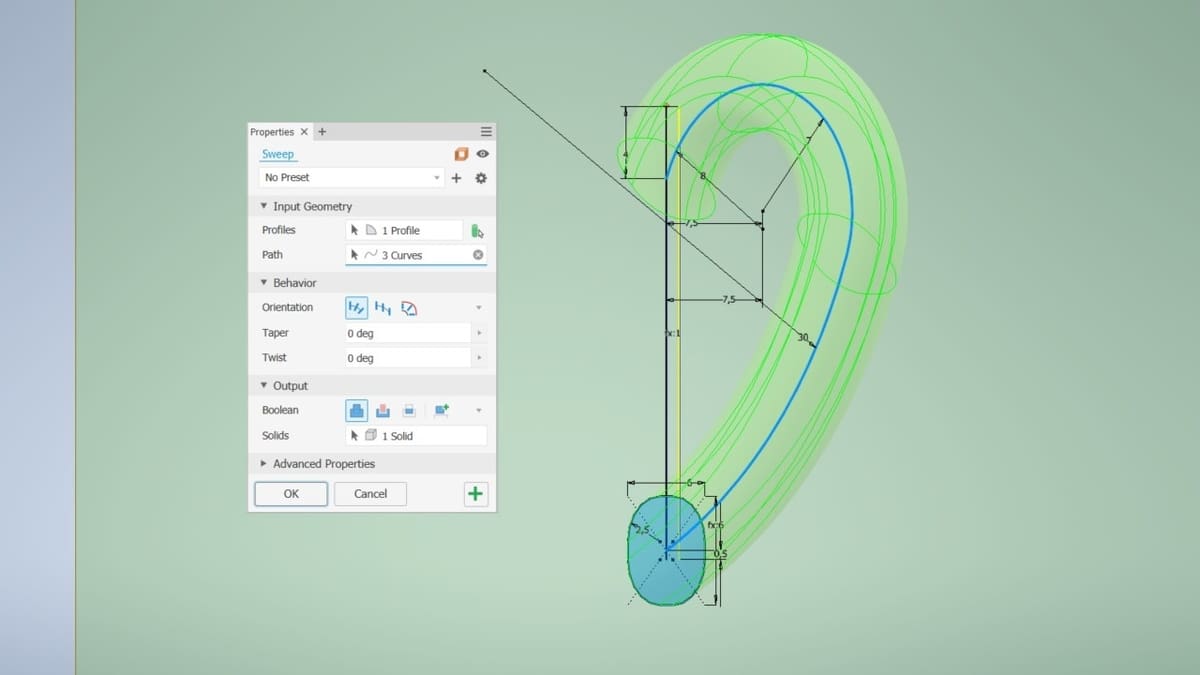Click the OK button
This screenshot has height=675, width=1200.
290,493
